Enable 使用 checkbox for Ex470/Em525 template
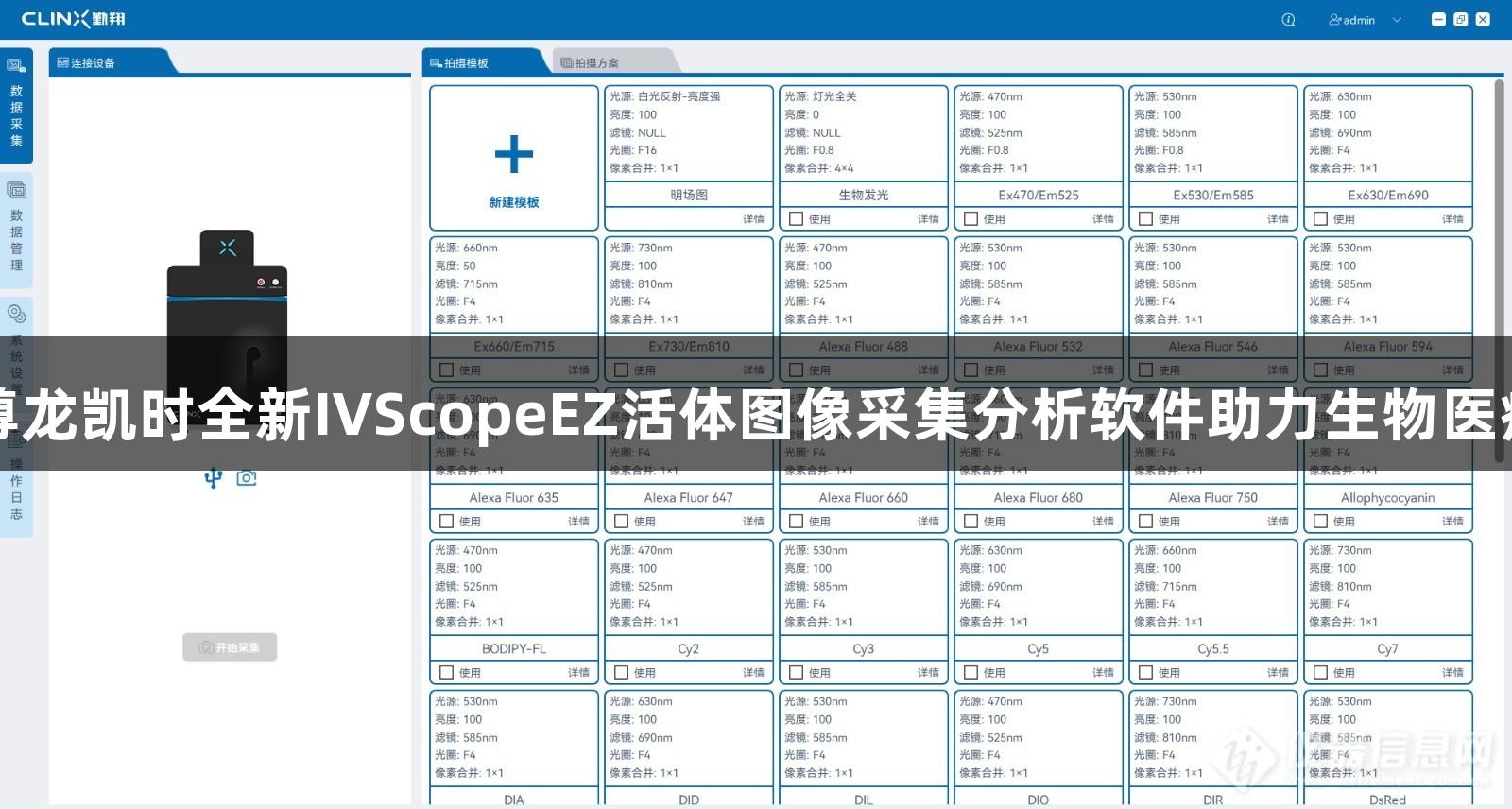The height and width of the screenshot is (809, 1512). (971, 219)
